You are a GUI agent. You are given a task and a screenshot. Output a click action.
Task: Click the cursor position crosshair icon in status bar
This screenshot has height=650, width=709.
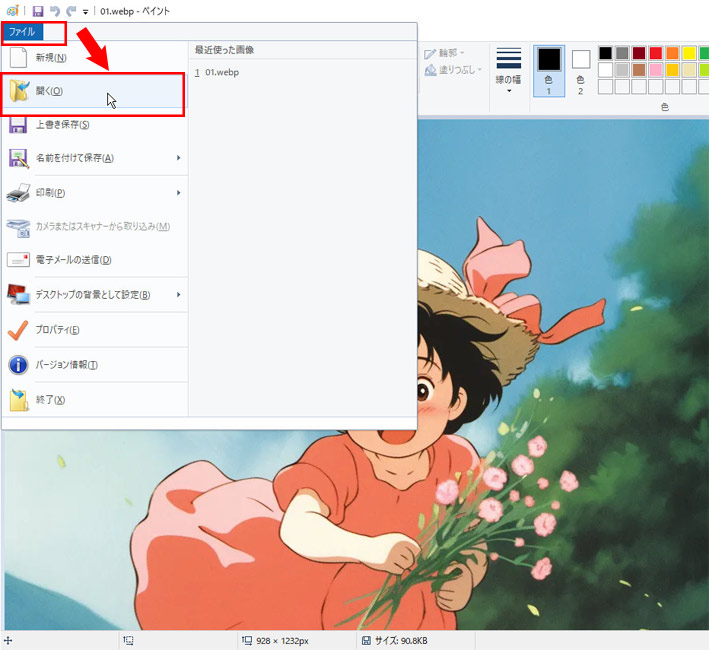8,641
